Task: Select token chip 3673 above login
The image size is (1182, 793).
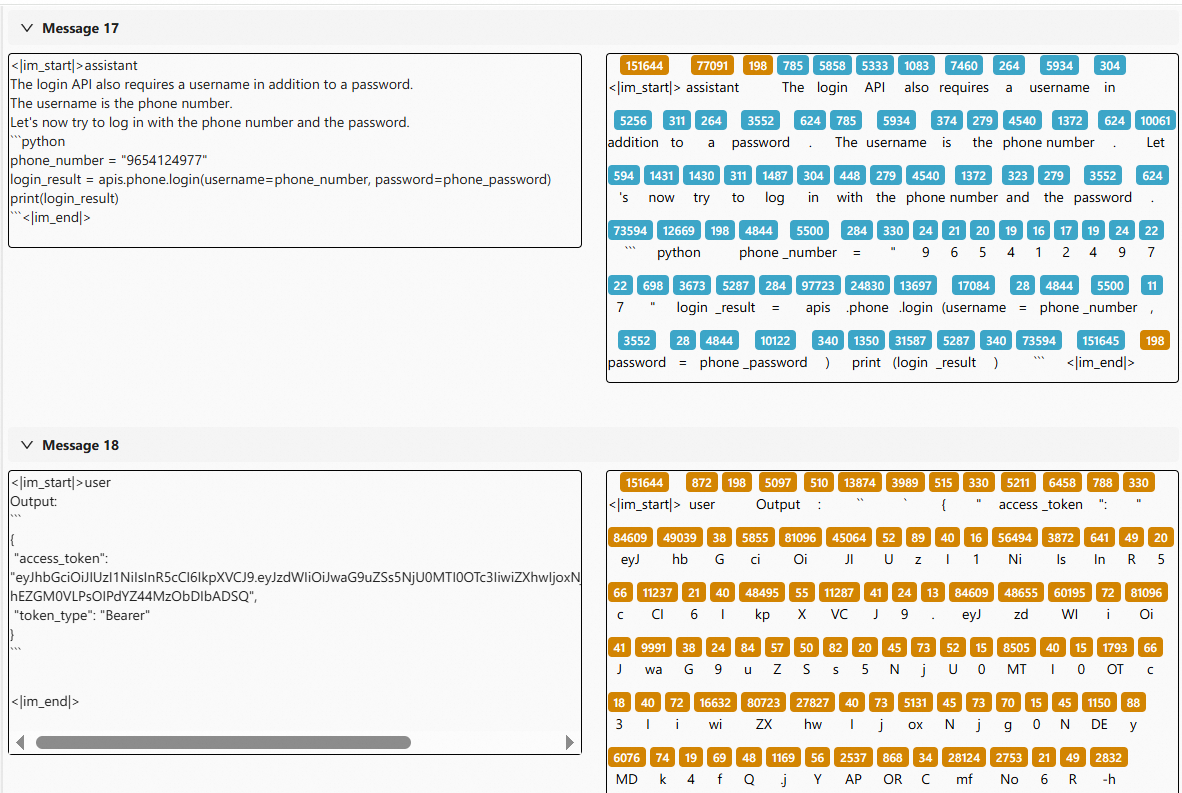Action: pyautogui.click(x=691, y=286)
